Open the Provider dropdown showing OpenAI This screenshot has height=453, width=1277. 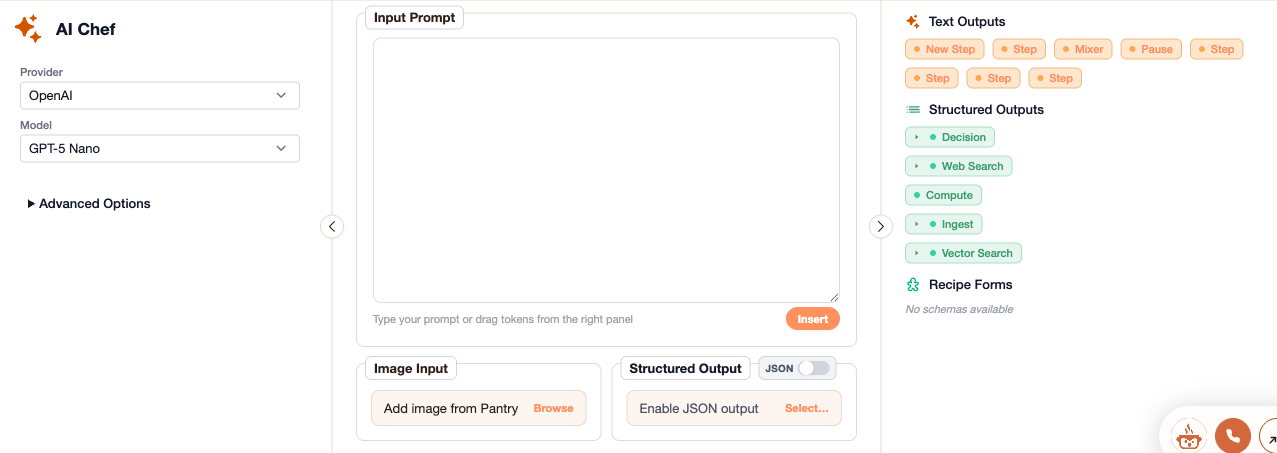pos(160,96)
